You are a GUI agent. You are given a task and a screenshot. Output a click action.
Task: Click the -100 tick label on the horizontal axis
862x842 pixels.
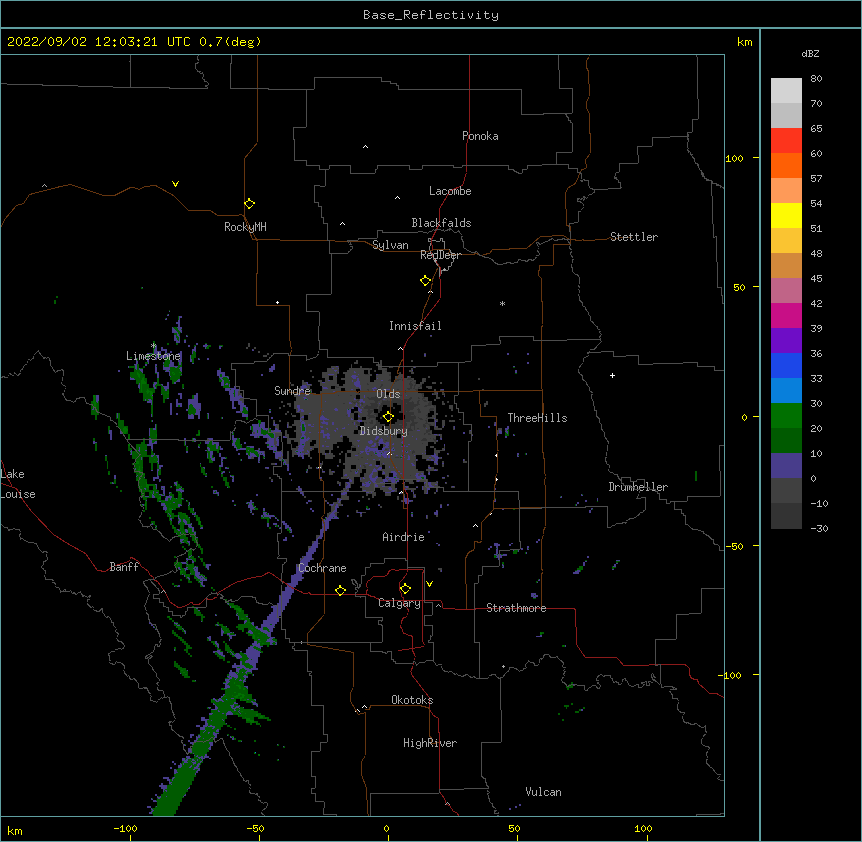point(125,828)
